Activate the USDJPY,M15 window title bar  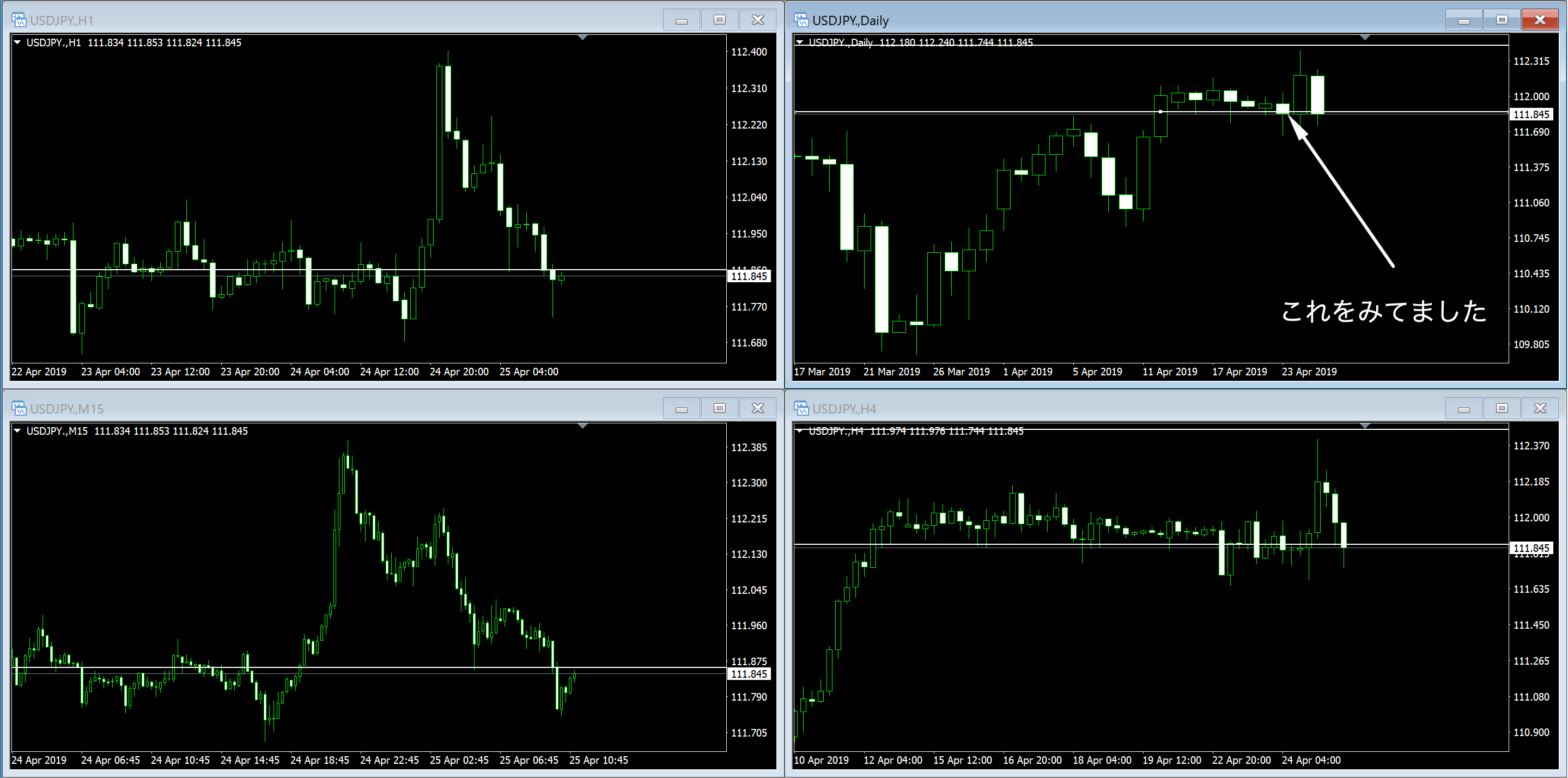coord(305,409)
